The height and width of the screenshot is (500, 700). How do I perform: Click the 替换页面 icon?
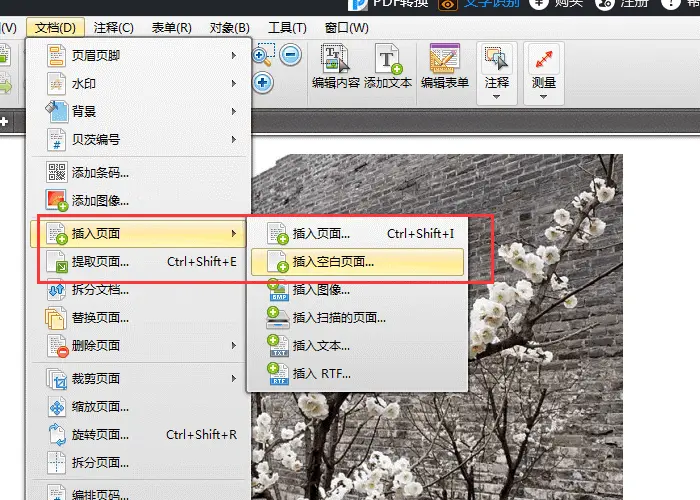(55, 318)
